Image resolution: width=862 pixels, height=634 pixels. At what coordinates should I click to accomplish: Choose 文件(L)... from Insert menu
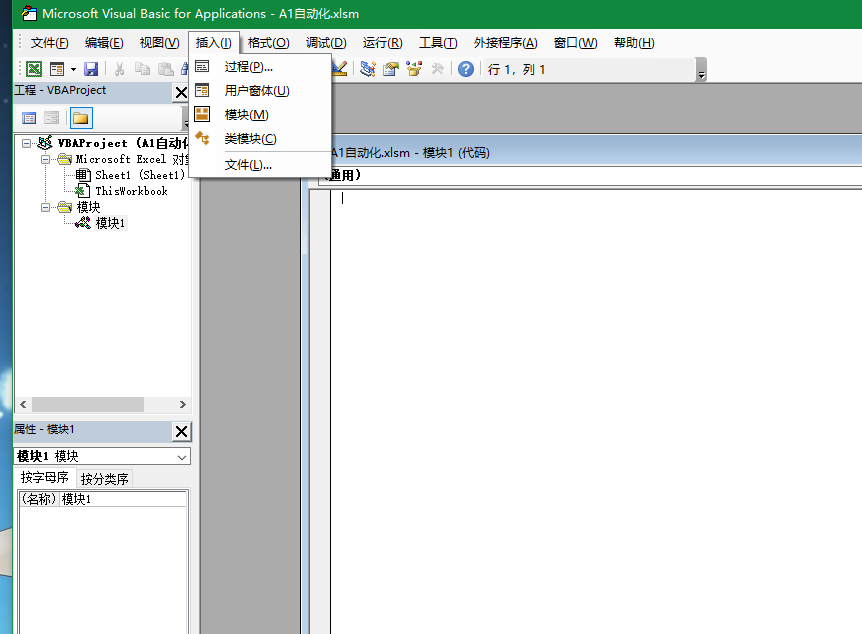[260, 165]
